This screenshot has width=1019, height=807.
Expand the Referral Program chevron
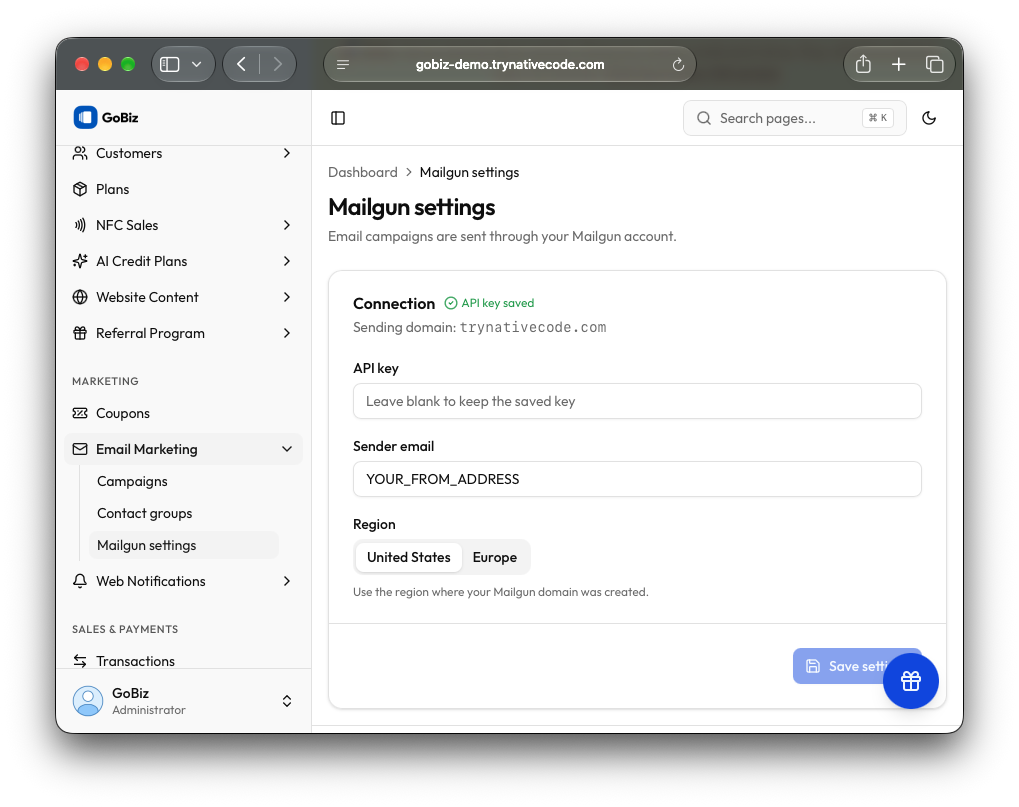pos(287,333)
